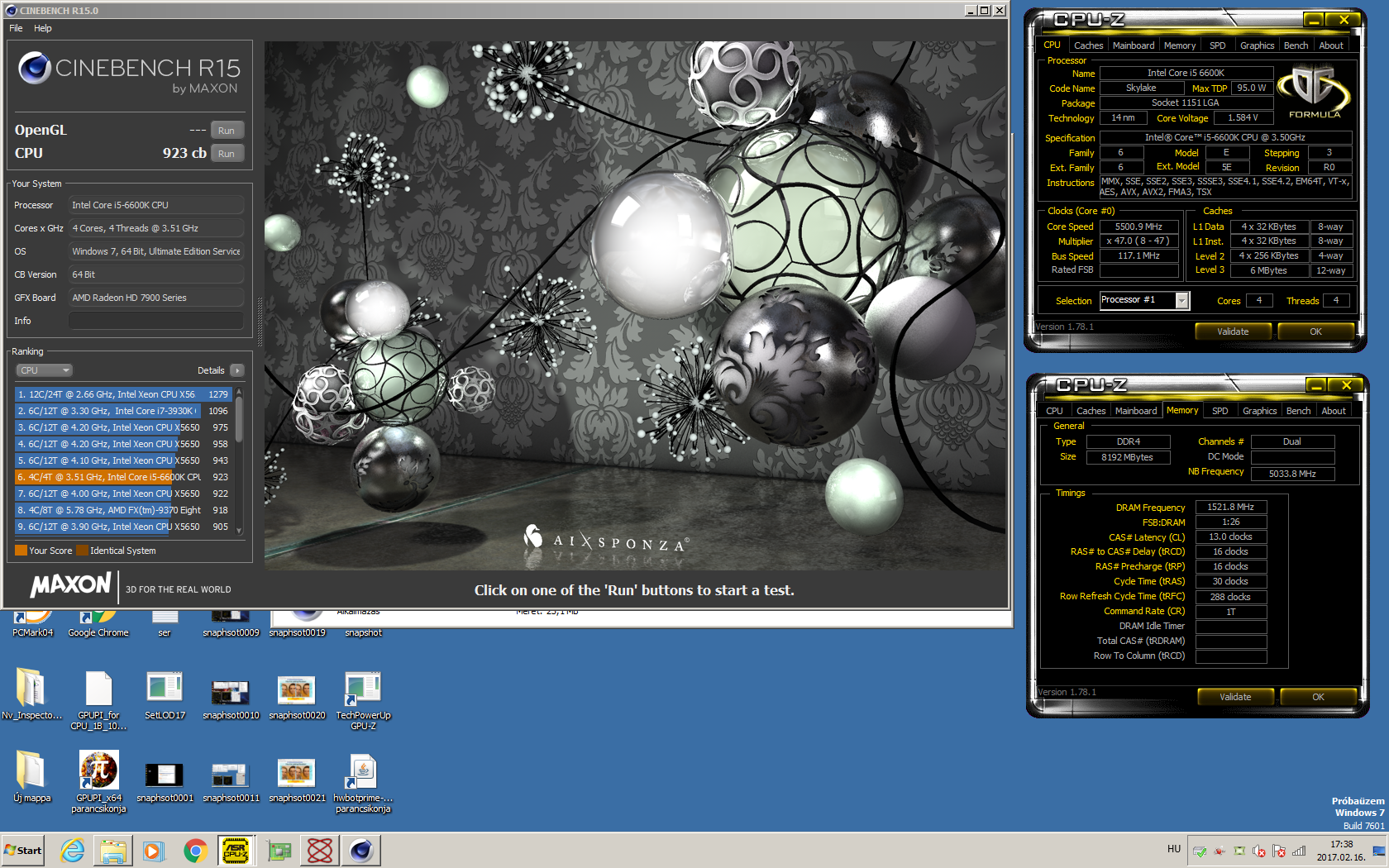
Task: Run the CPU benchmark test
Action: click(x=227, y=154)
